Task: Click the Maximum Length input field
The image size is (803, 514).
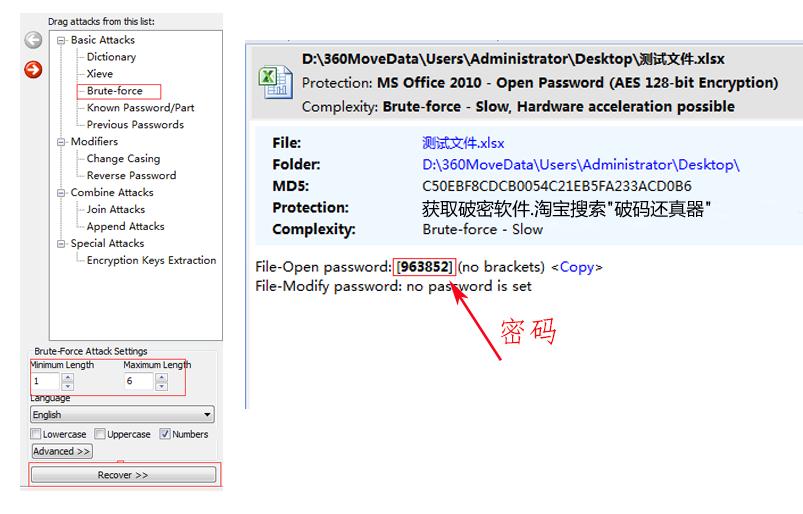Action: pyautogui.click(x=139, y=381)
